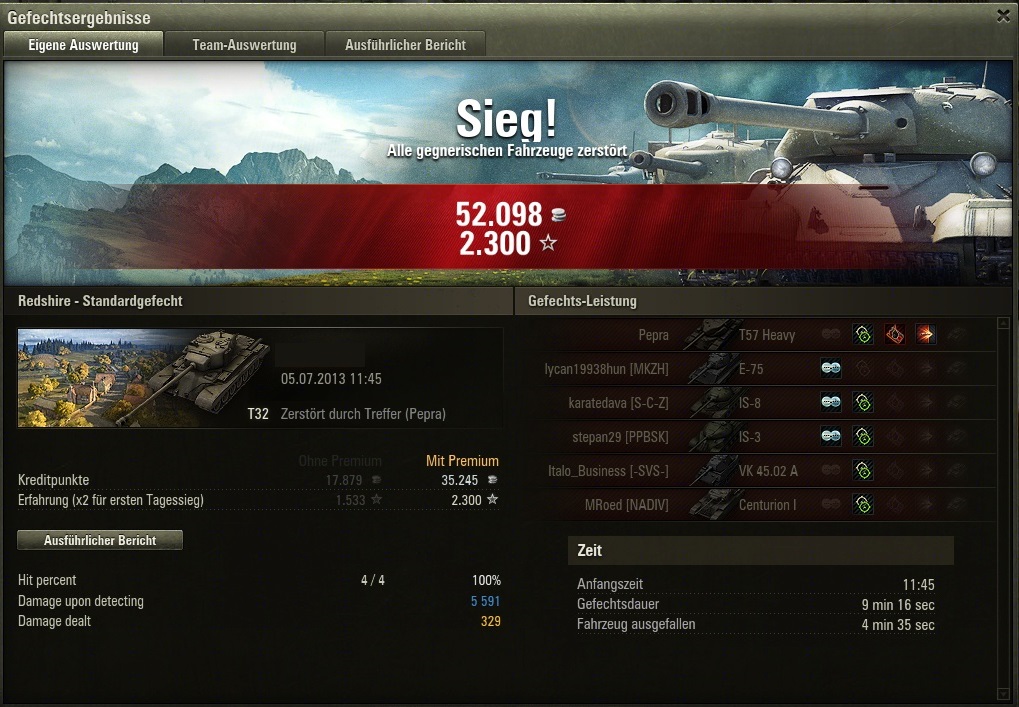
Task: Click the Mit Premium column header
Action: (x=462, y=461)
